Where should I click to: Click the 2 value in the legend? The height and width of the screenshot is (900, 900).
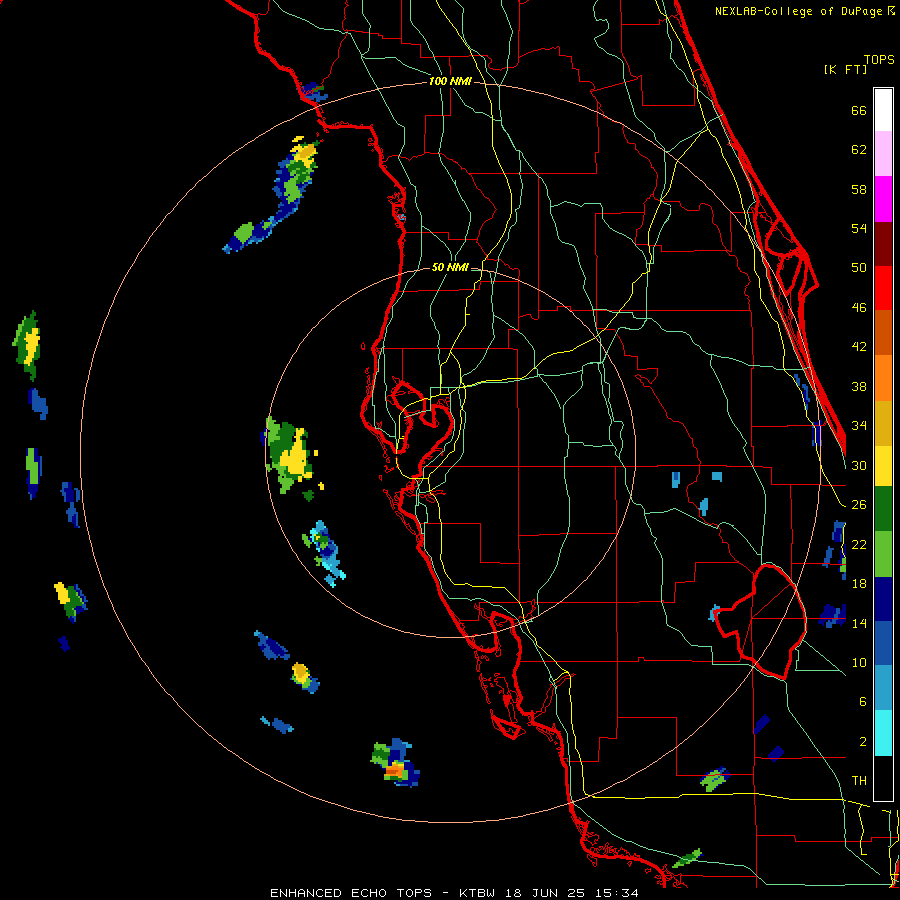(x=863, y=742)
